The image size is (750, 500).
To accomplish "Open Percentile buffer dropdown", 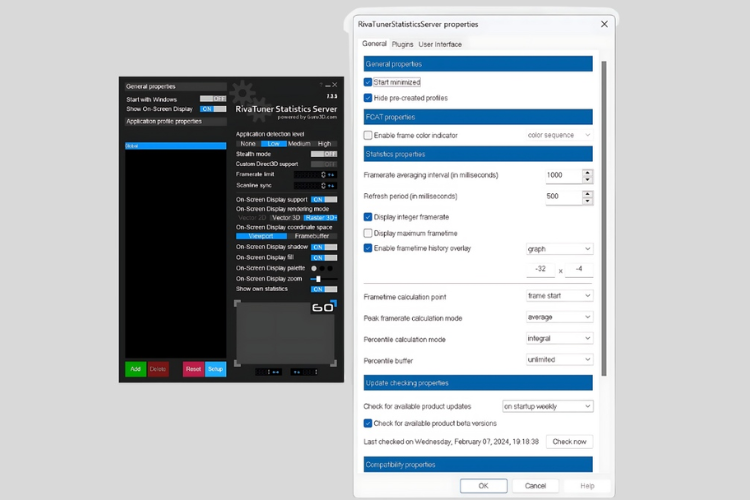I will 559,360.
